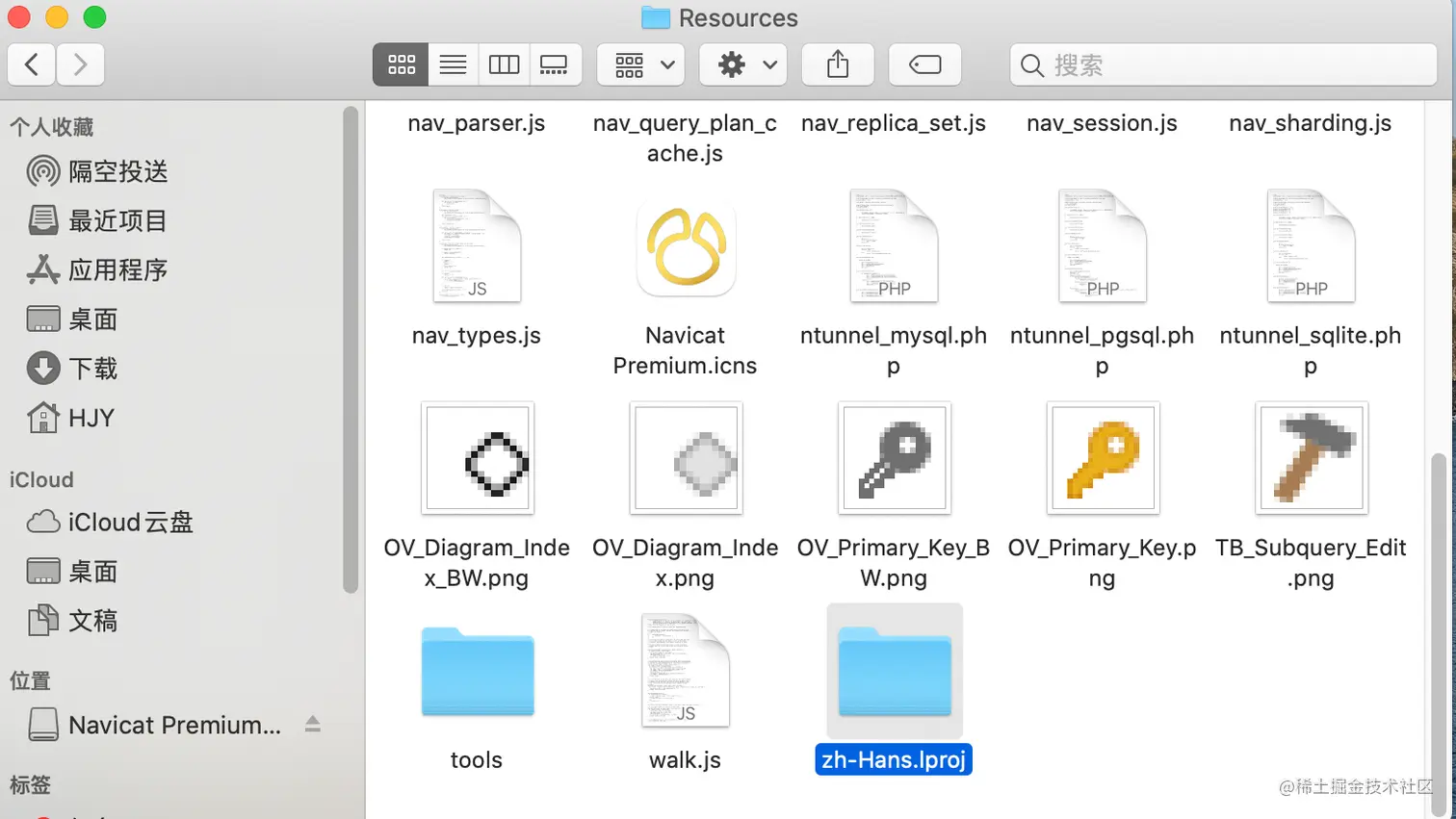Click the sidebar vertical scrollbar
The width and height of the screenshot is (1456, 819).
coord(351,349)
